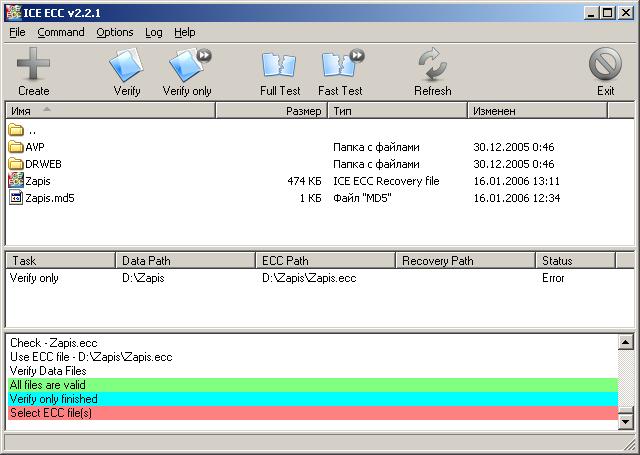Screen dimensions: 640x455
Task: Select the Zapis ICE ECC Recovery file
Action: tap(38, 181)
